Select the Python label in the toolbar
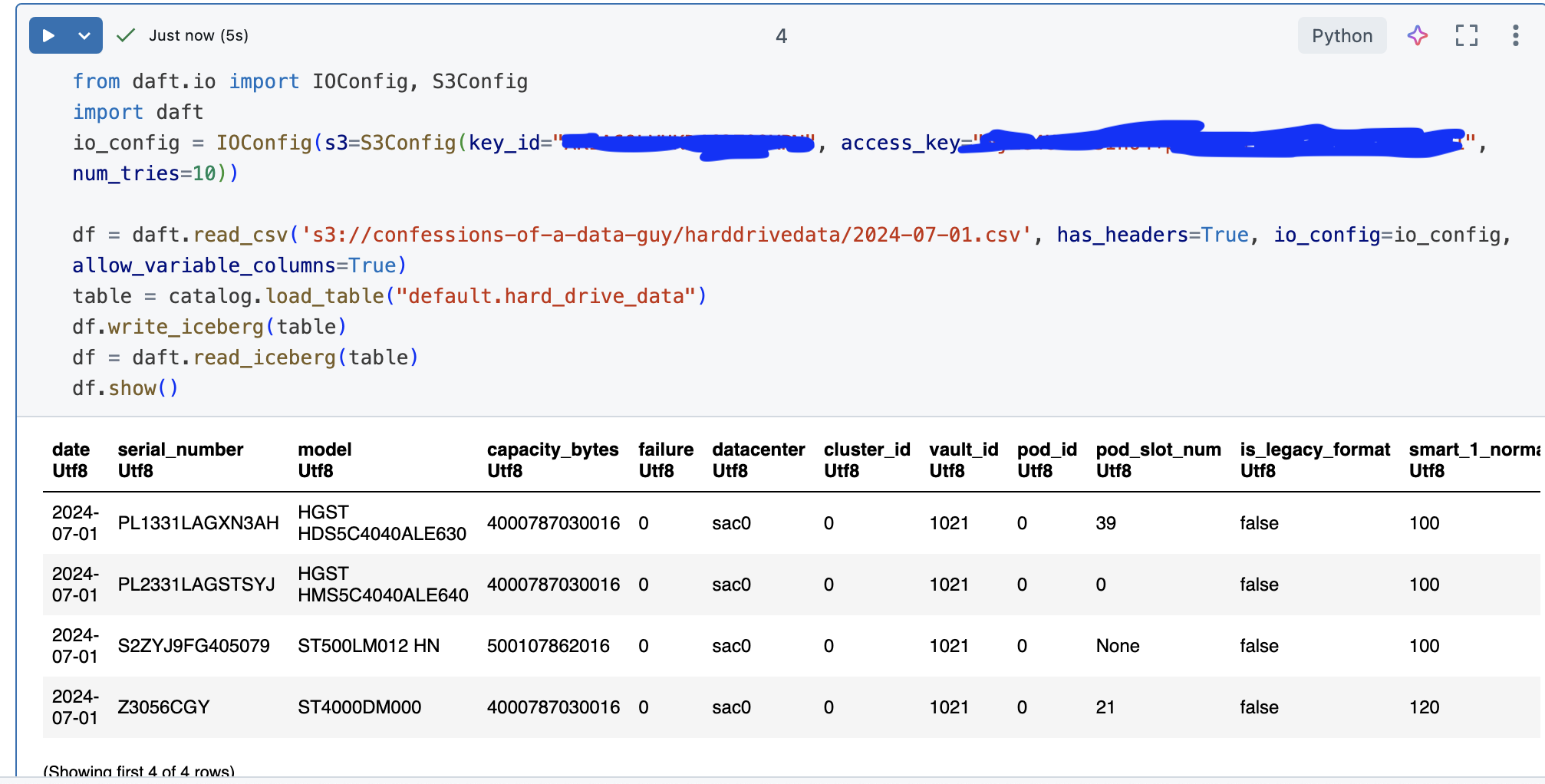This screenshot has height=784, width=1545. click(x=1342, y=35)
